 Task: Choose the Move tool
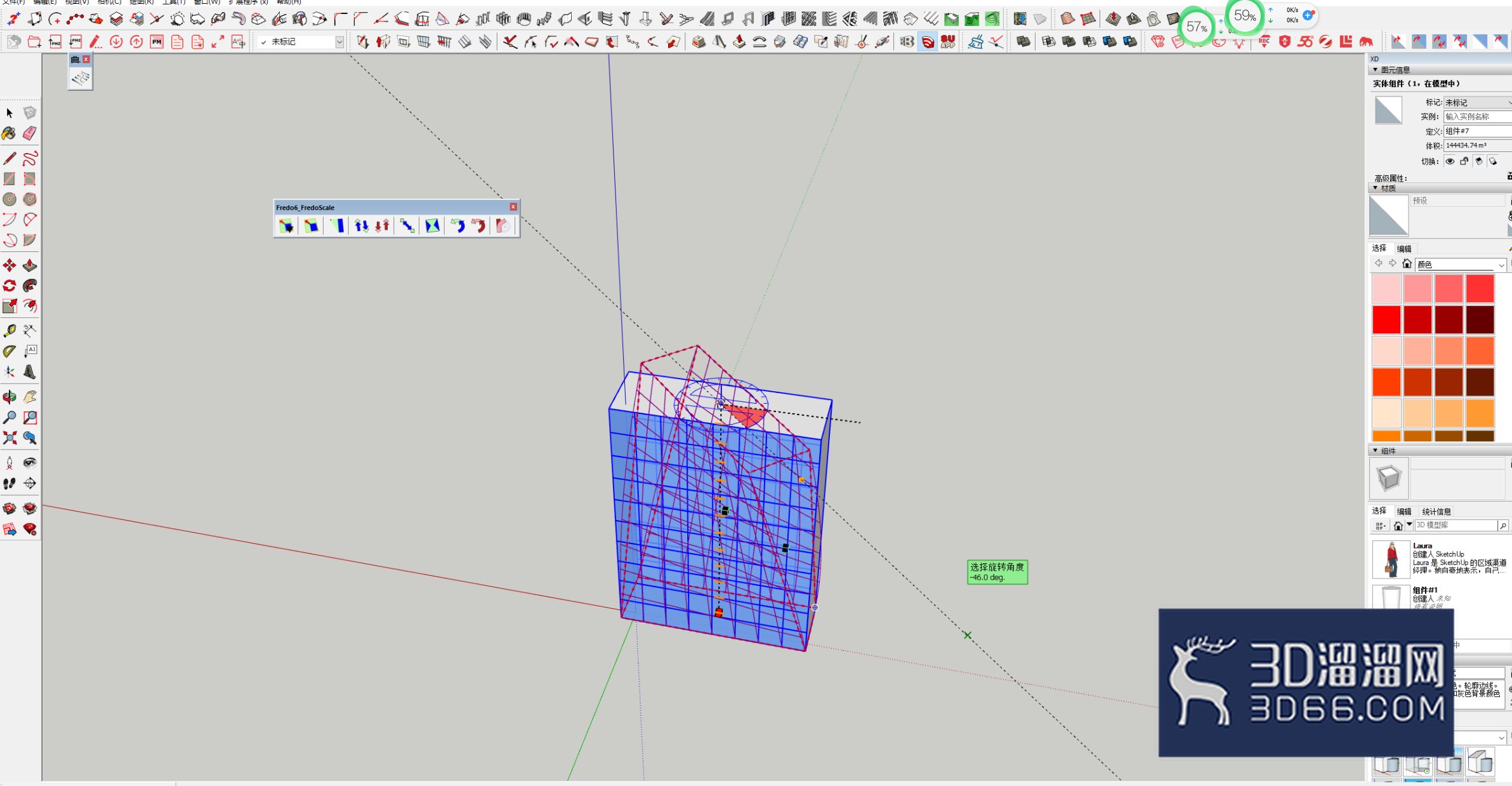tap(10, 265)
